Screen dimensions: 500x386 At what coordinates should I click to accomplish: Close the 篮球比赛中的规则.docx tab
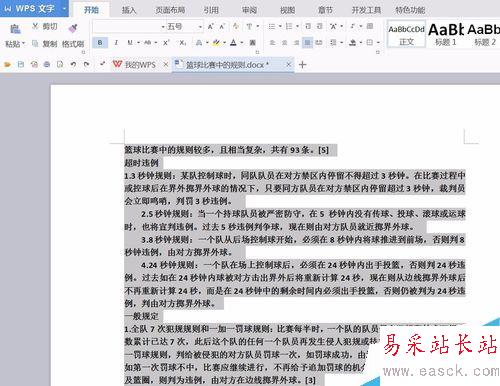point(289,64)
